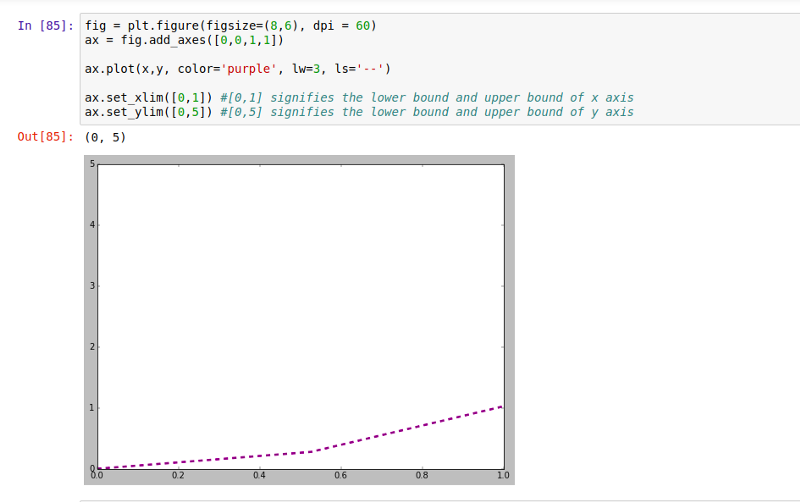Click the 'purple' string in code
Viewport: 800px width, 502px height.
248,69
